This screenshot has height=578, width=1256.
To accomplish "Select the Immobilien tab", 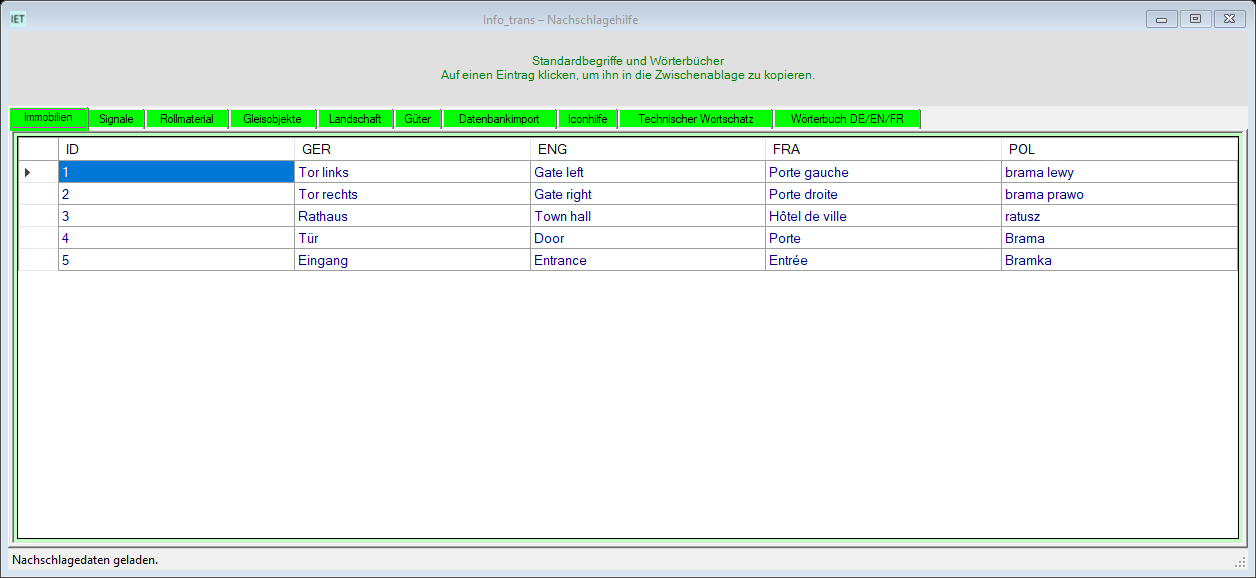I will pyautogui.click(x=48, y=118).
